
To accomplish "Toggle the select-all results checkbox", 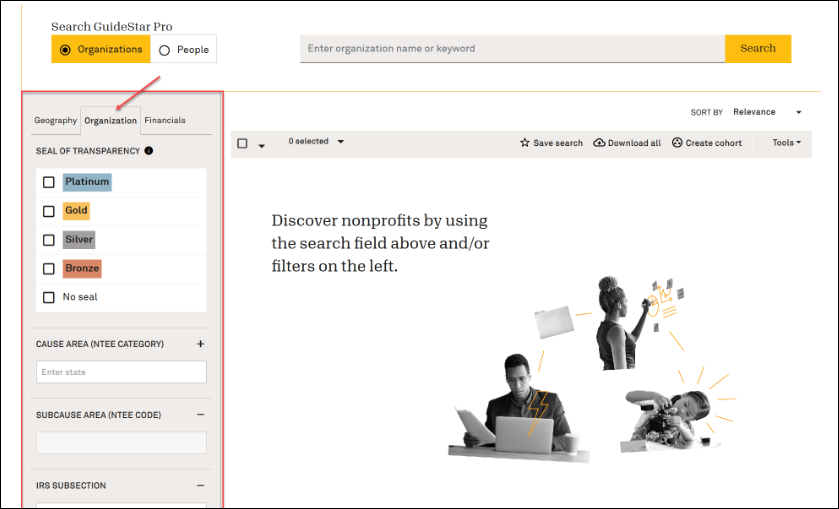I will coord(242,143).
